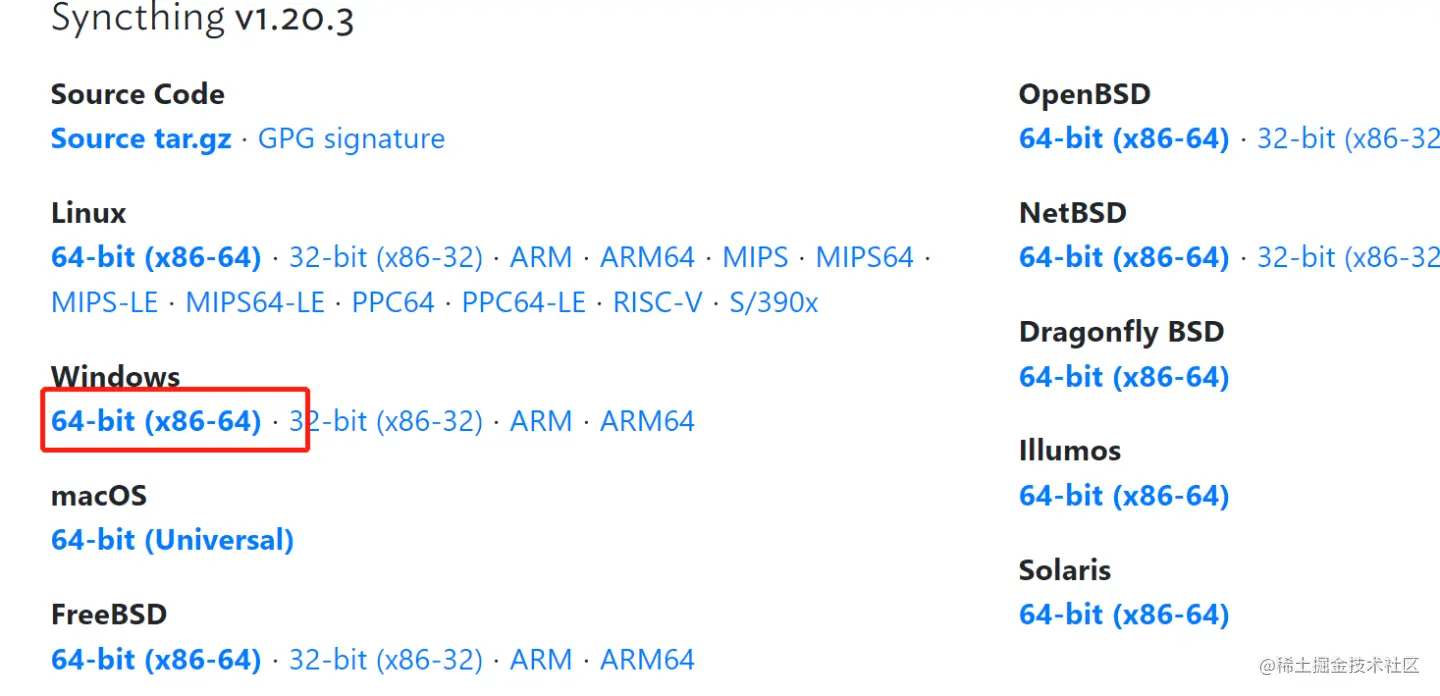The image size is (1440, 696).
Task: Open the Linux MIPS-LE link
Action: (x=105, y=302)
